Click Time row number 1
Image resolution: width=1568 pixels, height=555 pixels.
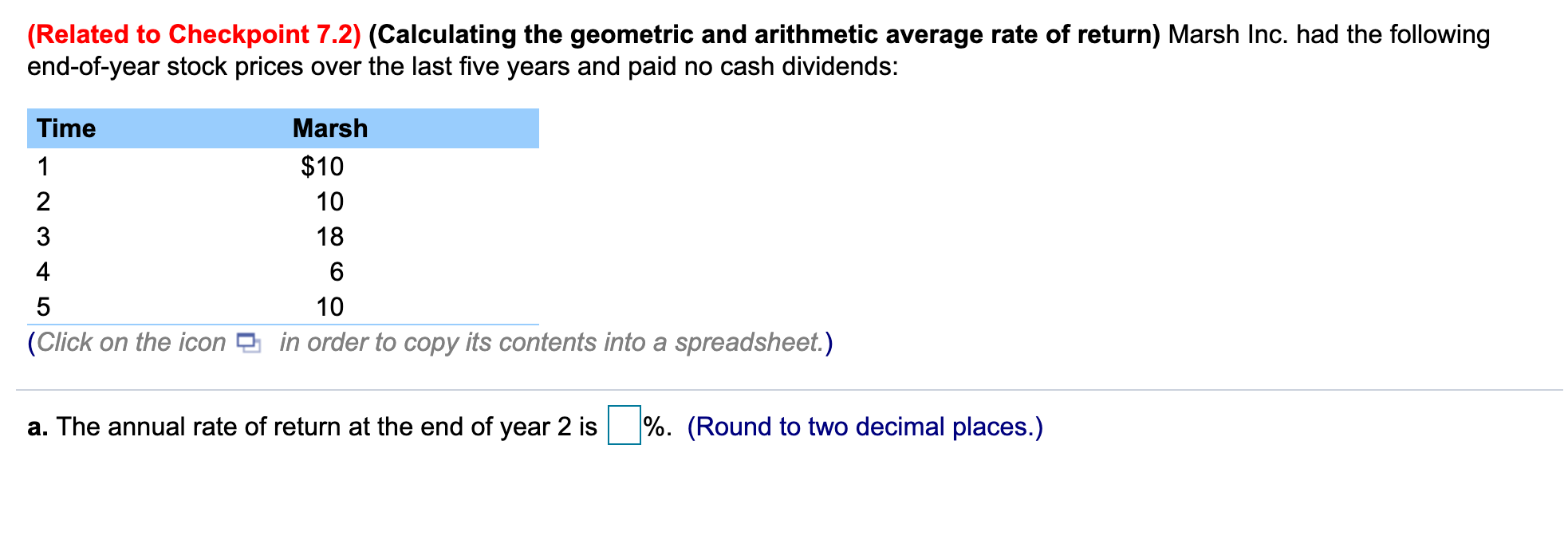pos(43,166)
